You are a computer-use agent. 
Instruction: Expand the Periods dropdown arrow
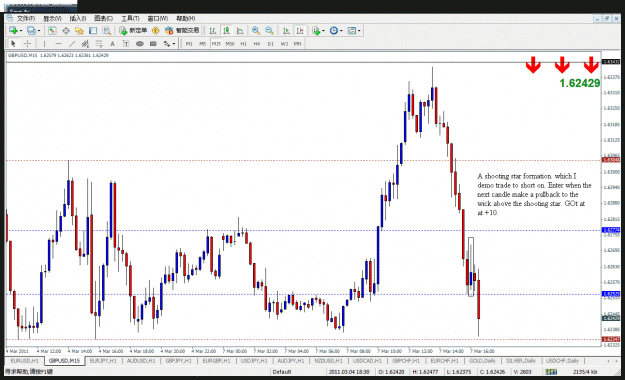(341, 31)
